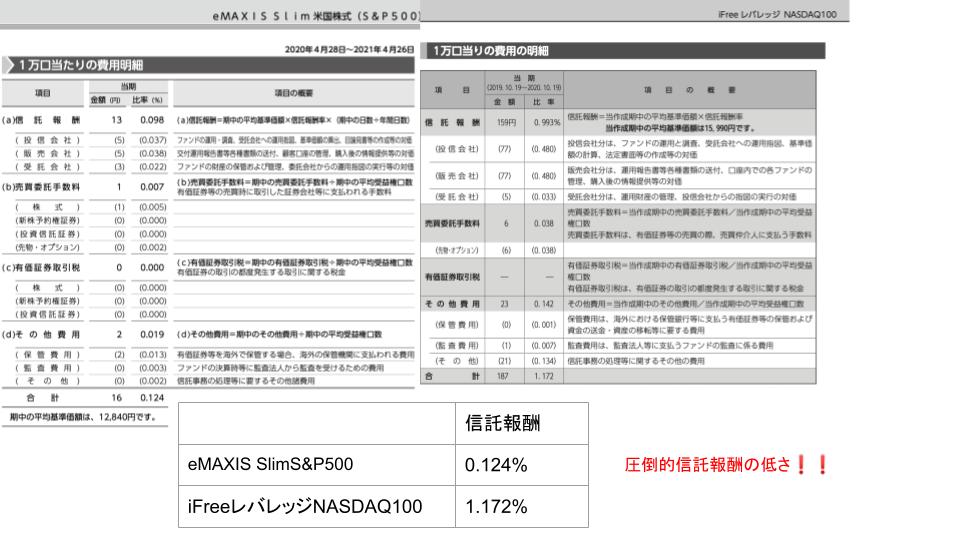Select the date range '2020年4月28日〜2021年4月26日'

[350, 49]
